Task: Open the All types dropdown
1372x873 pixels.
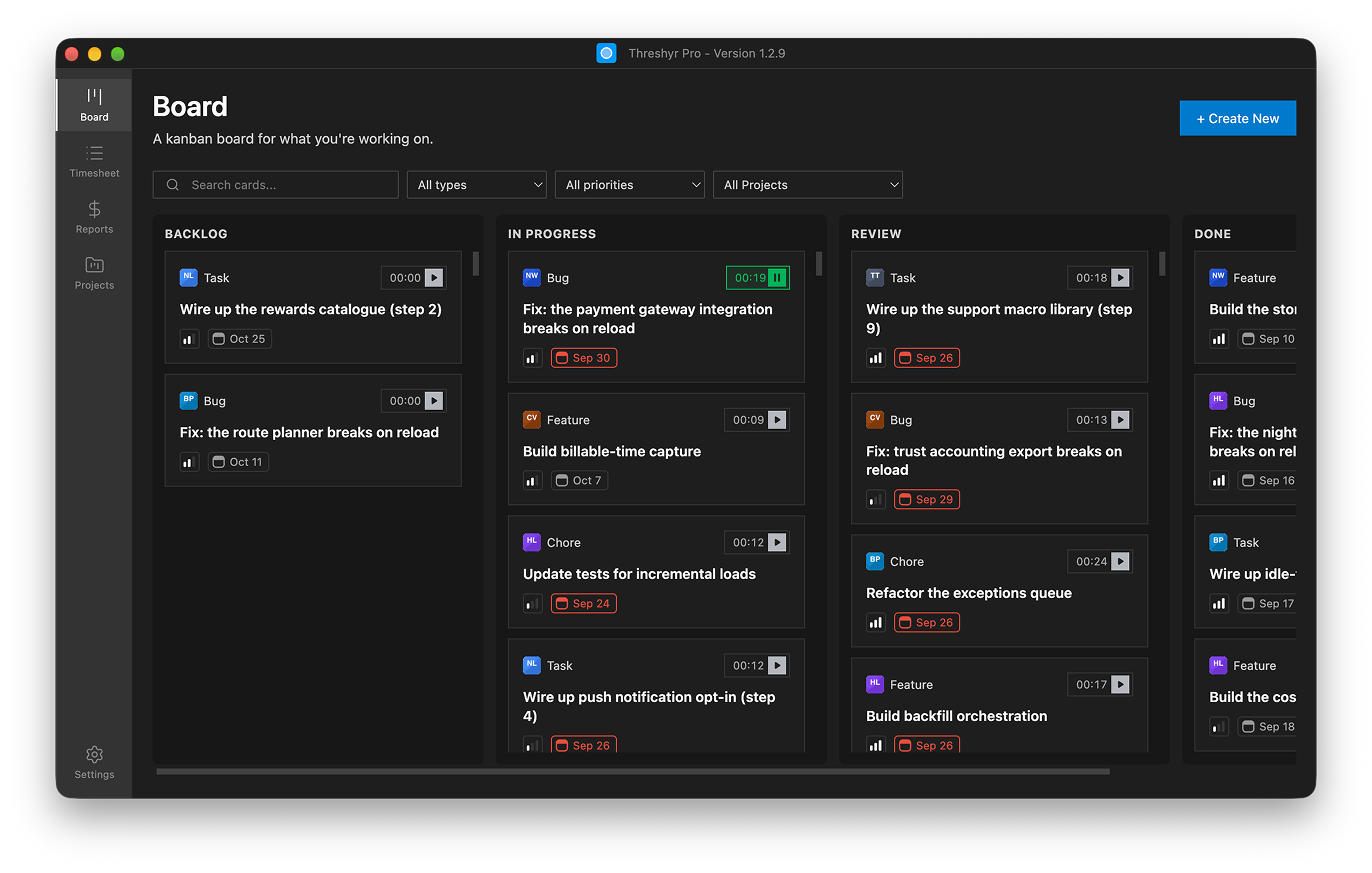Action: point(477,185)
